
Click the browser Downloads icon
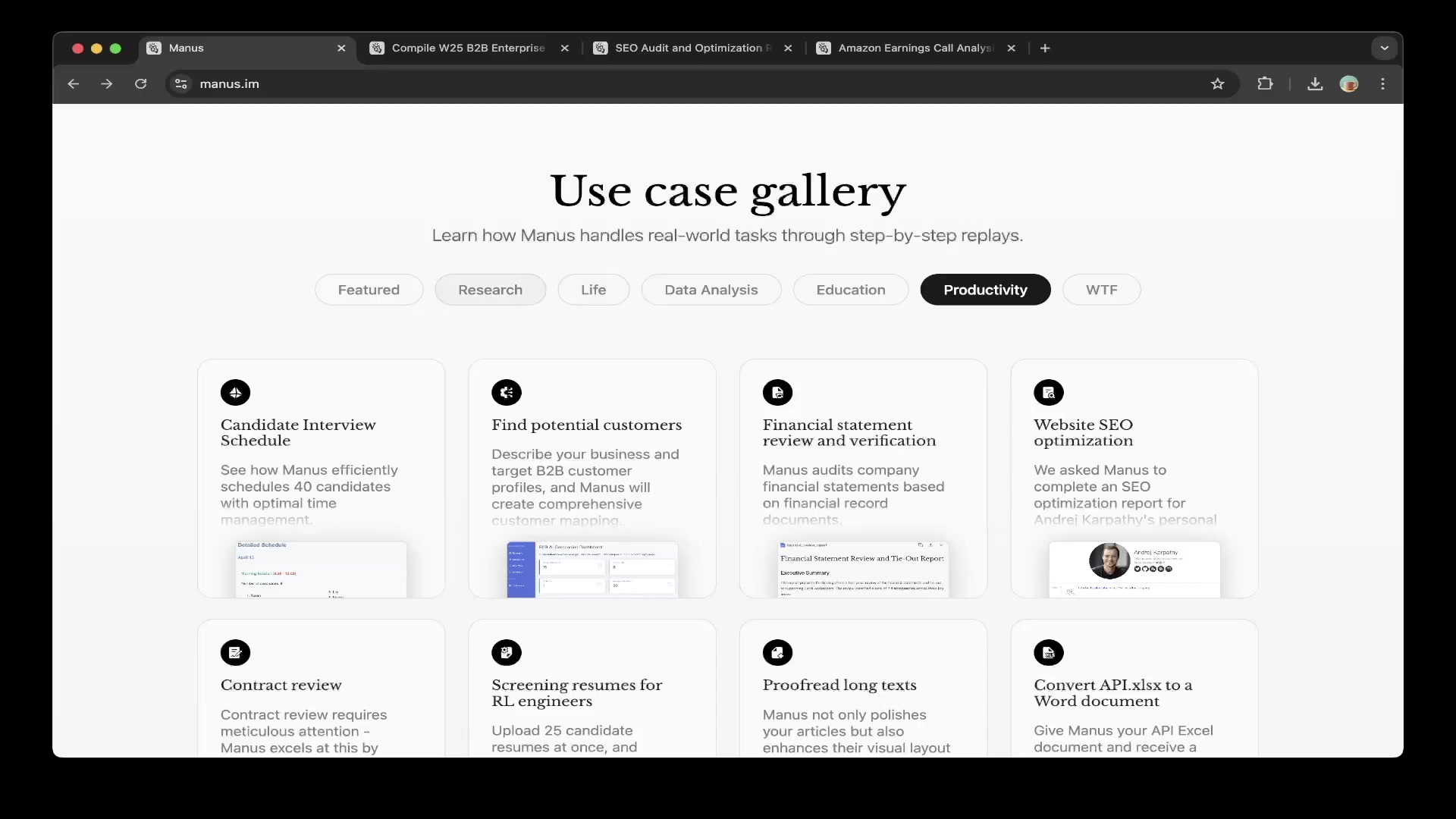coord(1314,83)
